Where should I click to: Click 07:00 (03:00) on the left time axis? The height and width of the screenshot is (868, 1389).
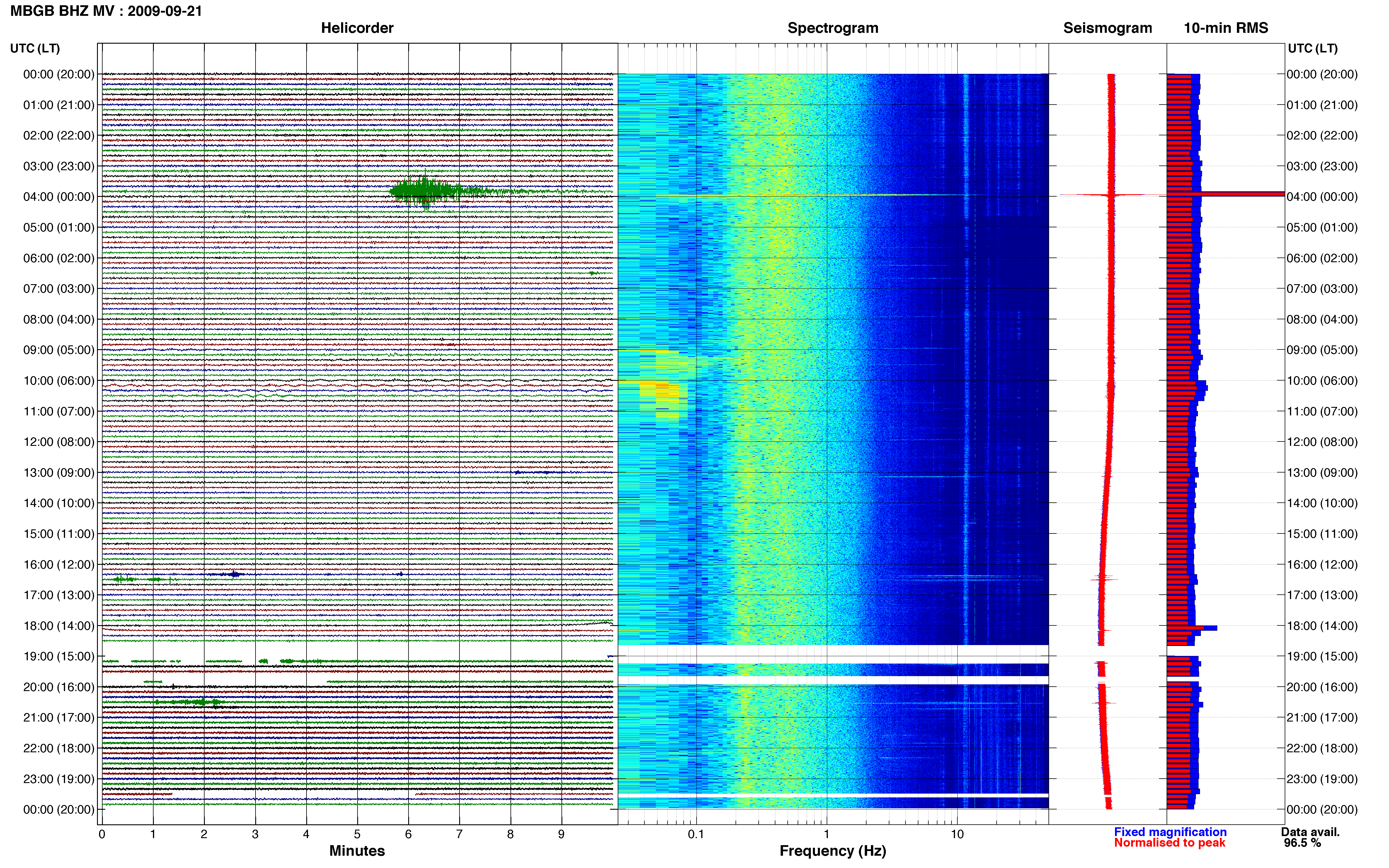(x=59, y=289)
